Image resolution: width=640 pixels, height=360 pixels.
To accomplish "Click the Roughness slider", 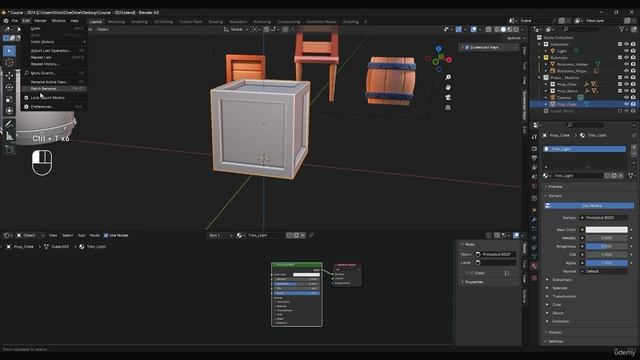I will click(x=606, y=247).
